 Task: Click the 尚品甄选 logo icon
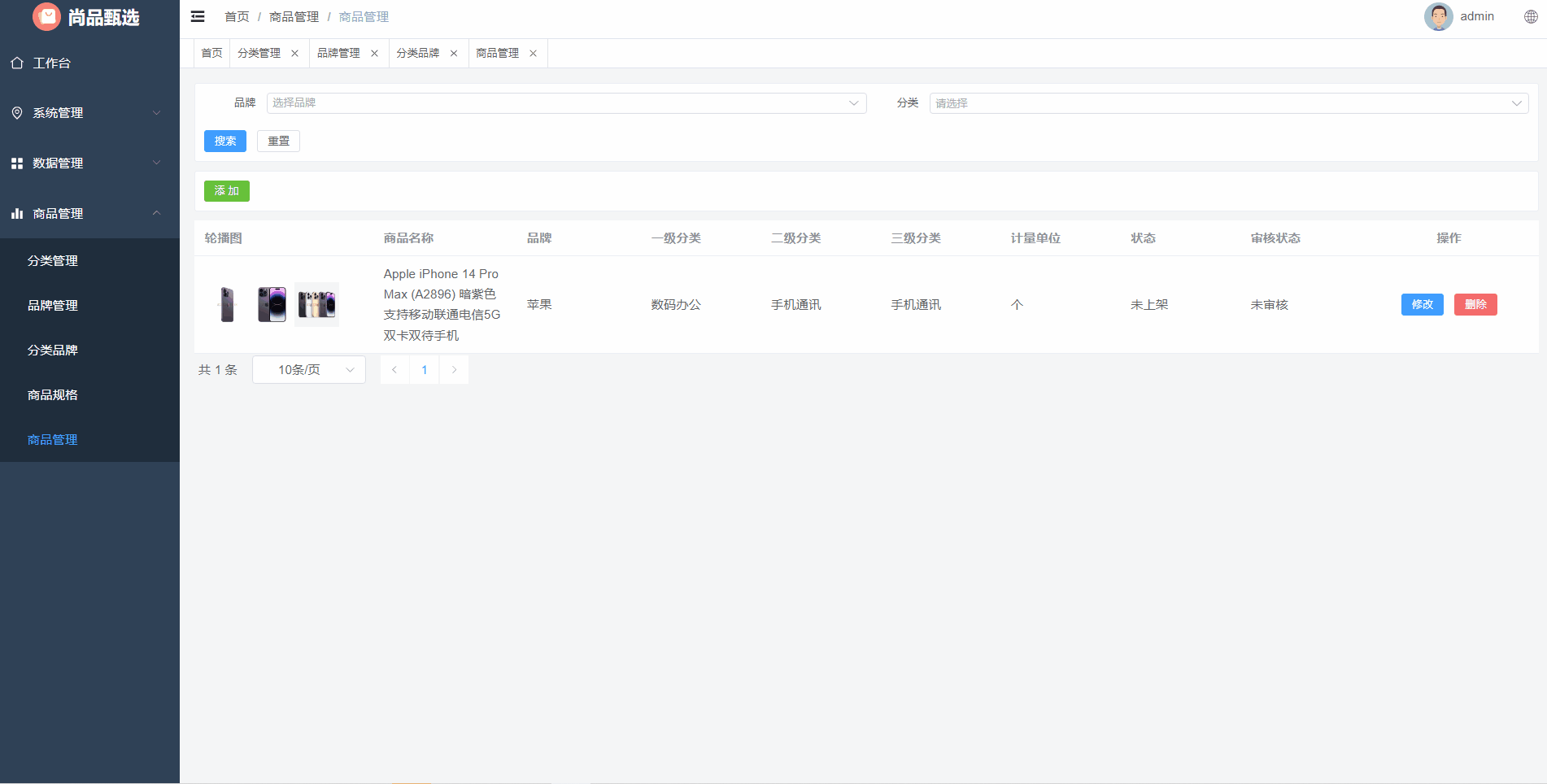[x=46, y=16]
